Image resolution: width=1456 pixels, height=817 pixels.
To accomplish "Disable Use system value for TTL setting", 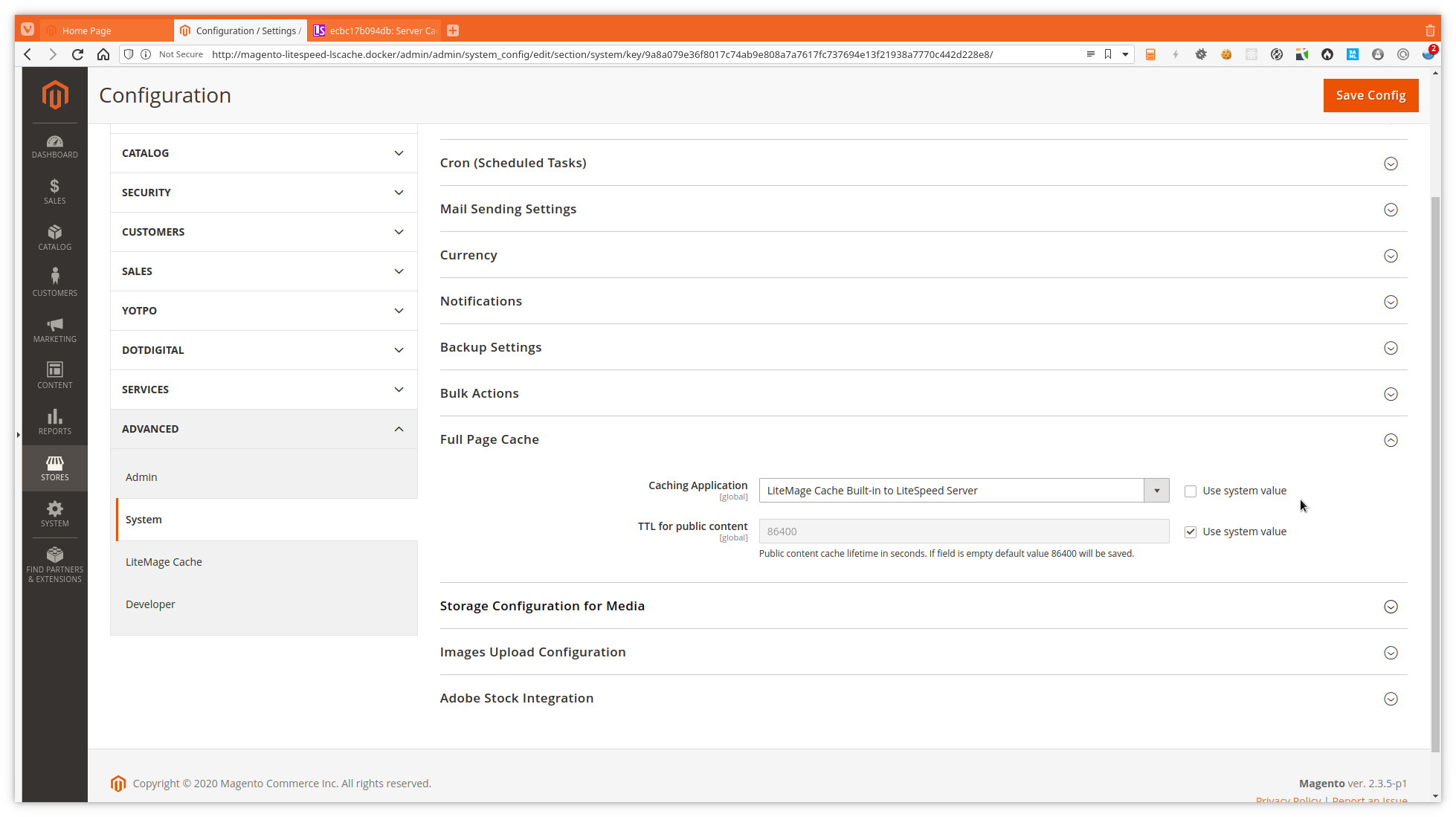I will point(1190,532).
